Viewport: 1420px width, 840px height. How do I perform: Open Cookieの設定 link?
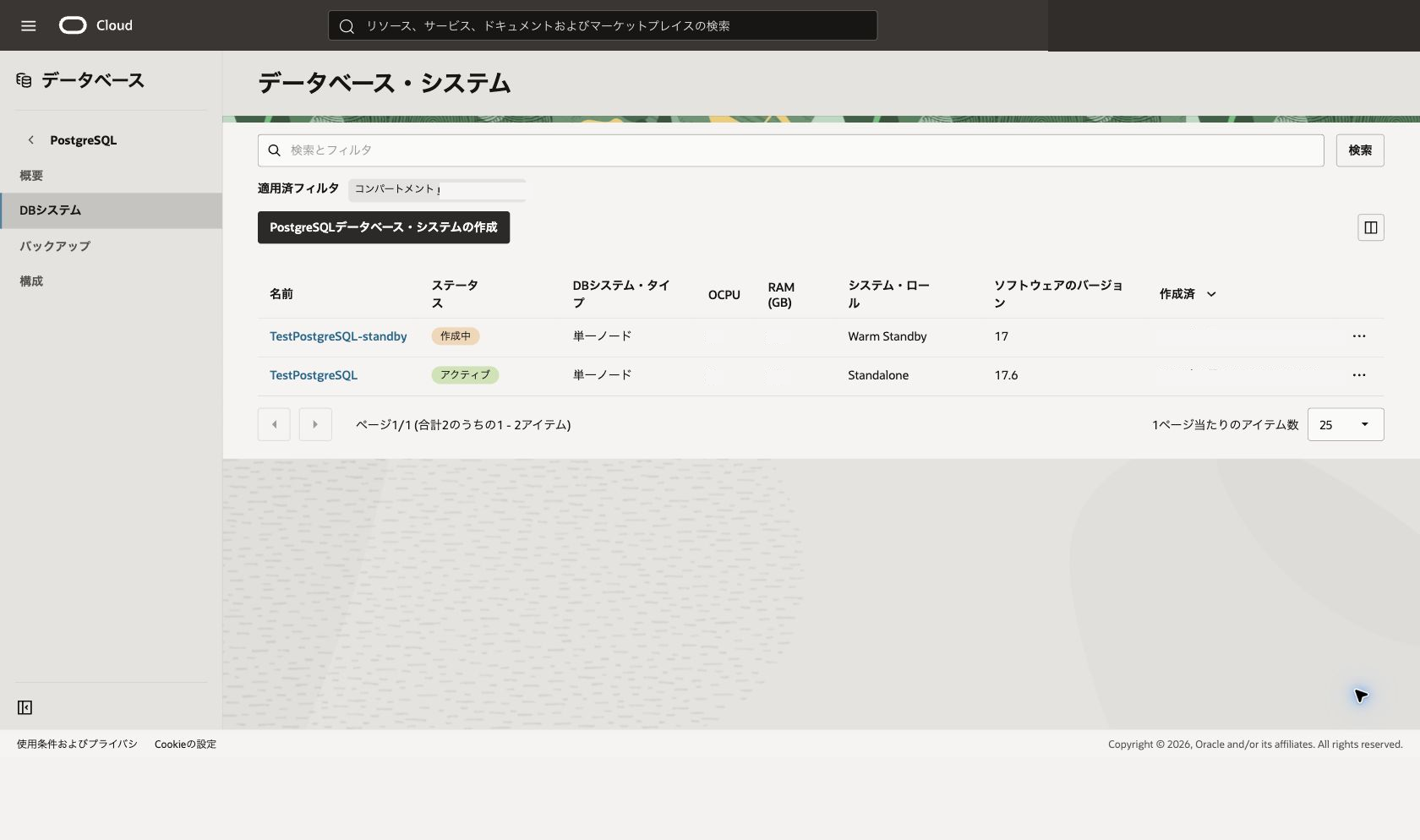click(x=185, y=745)
